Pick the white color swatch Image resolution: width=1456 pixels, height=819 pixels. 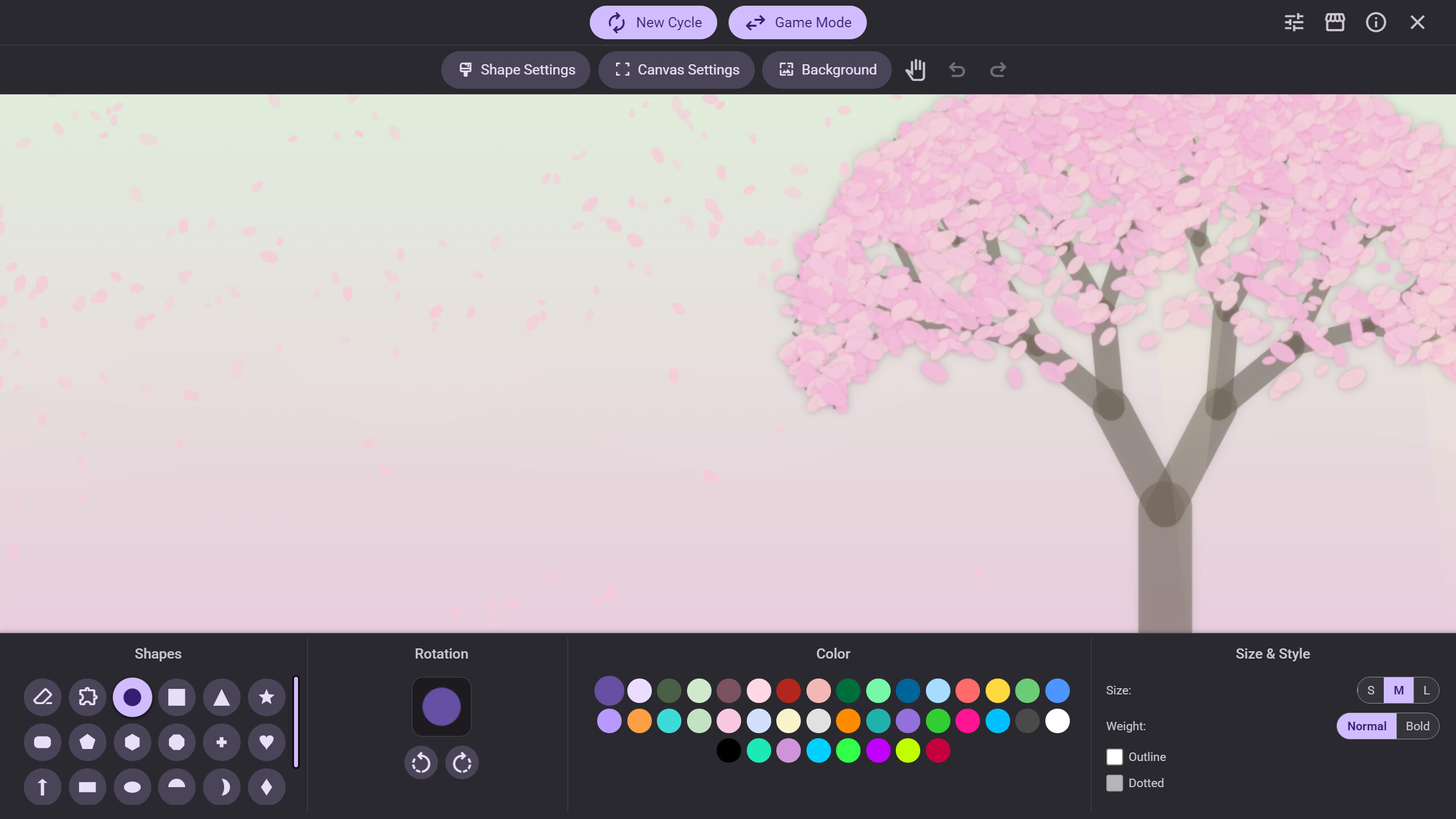pos(1058,721)
